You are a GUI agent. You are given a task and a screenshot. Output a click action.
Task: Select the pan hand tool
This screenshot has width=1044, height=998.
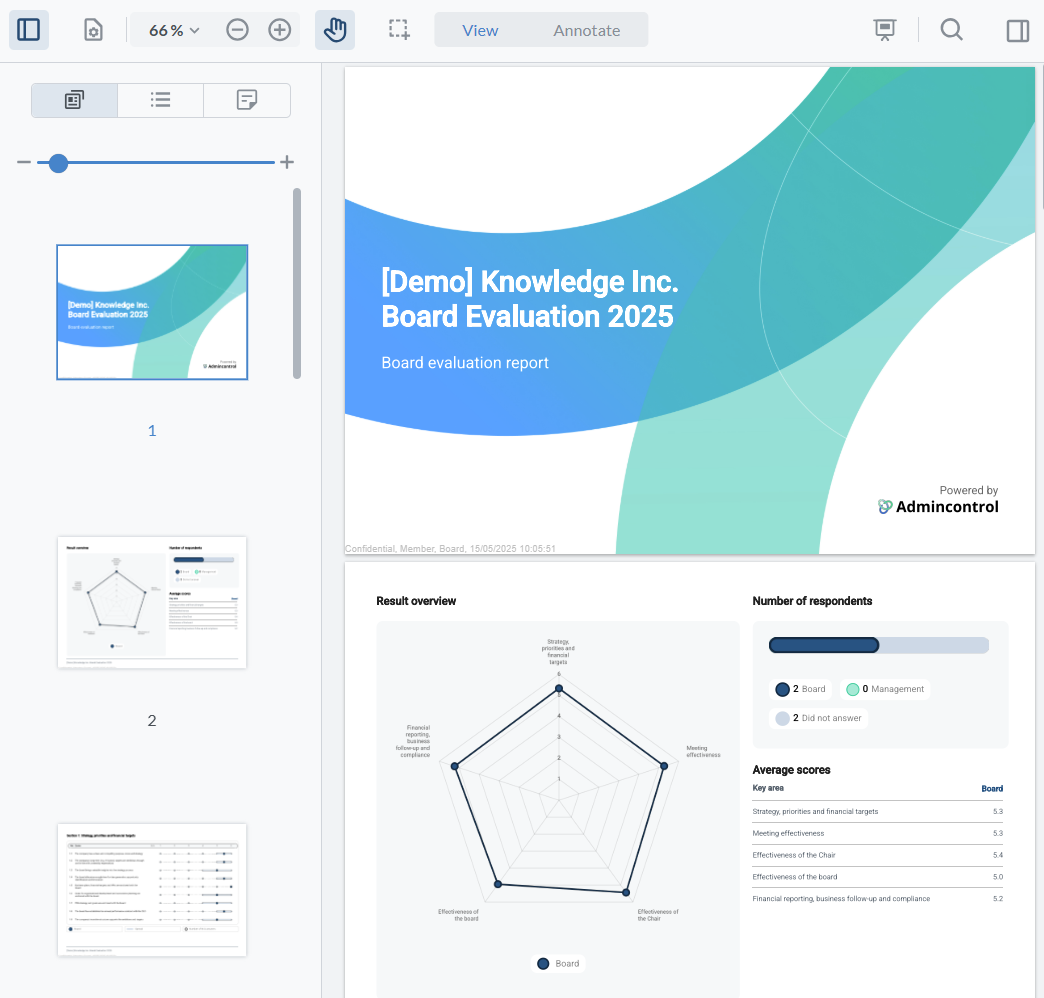(x=335, y=30)
